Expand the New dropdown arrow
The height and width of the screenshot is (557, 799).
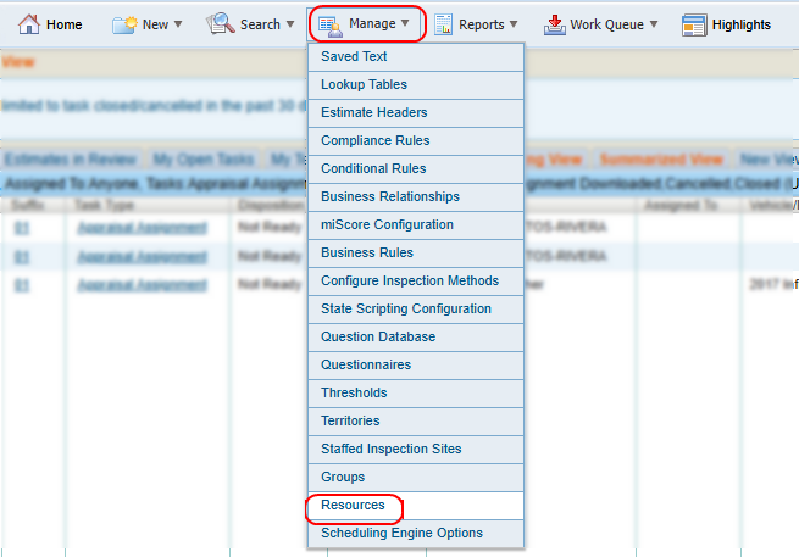178,25
